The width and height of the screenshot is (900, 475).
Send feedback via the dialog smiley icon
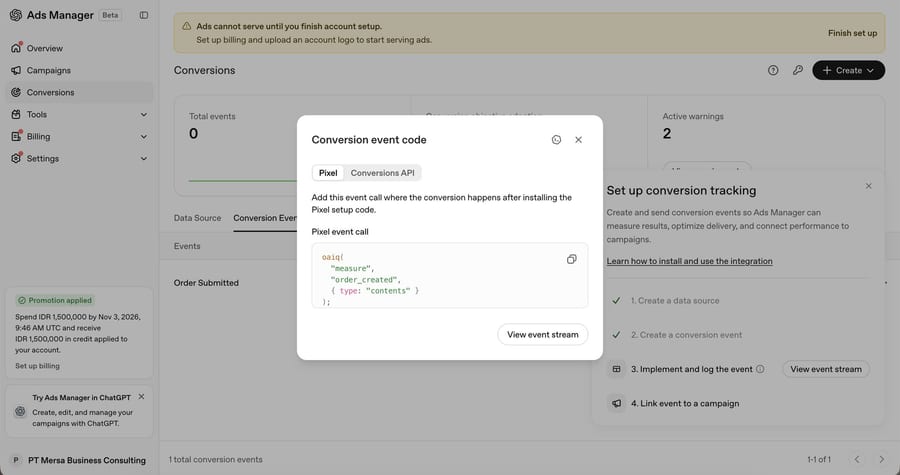click(556, 140)
